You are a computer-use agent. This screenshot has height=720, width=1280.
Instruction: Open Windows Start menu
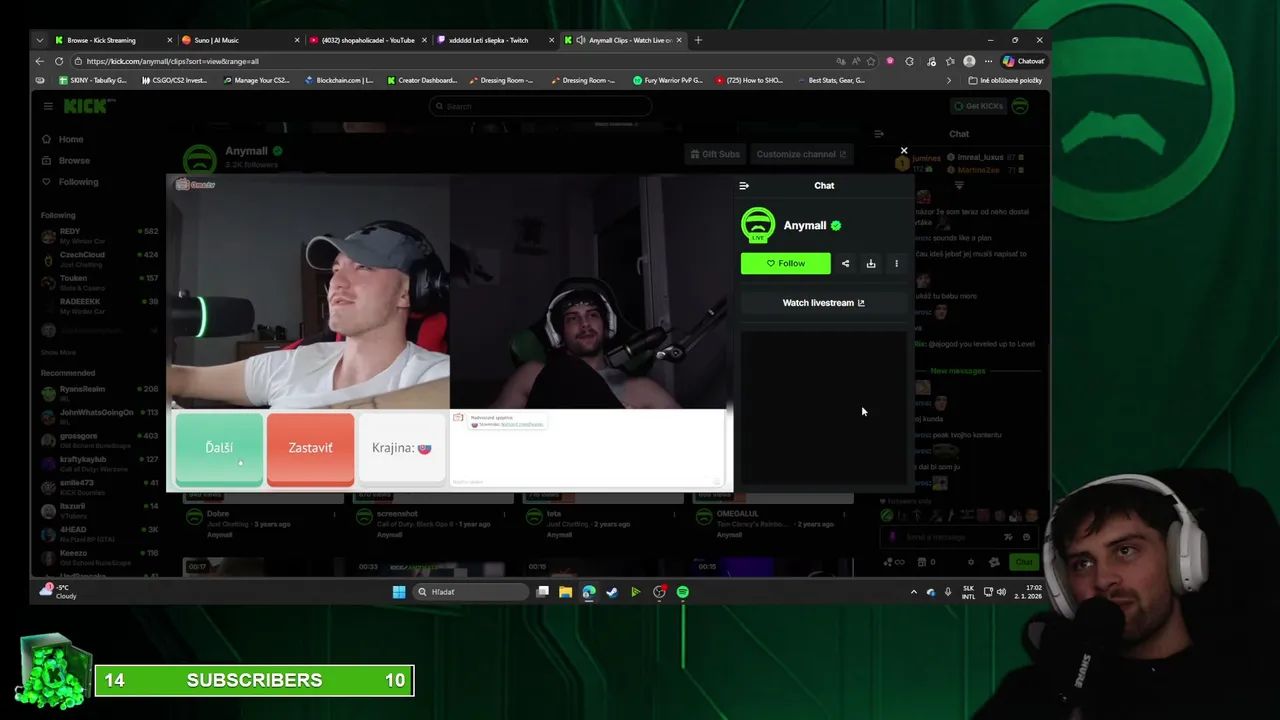(399, 592)
